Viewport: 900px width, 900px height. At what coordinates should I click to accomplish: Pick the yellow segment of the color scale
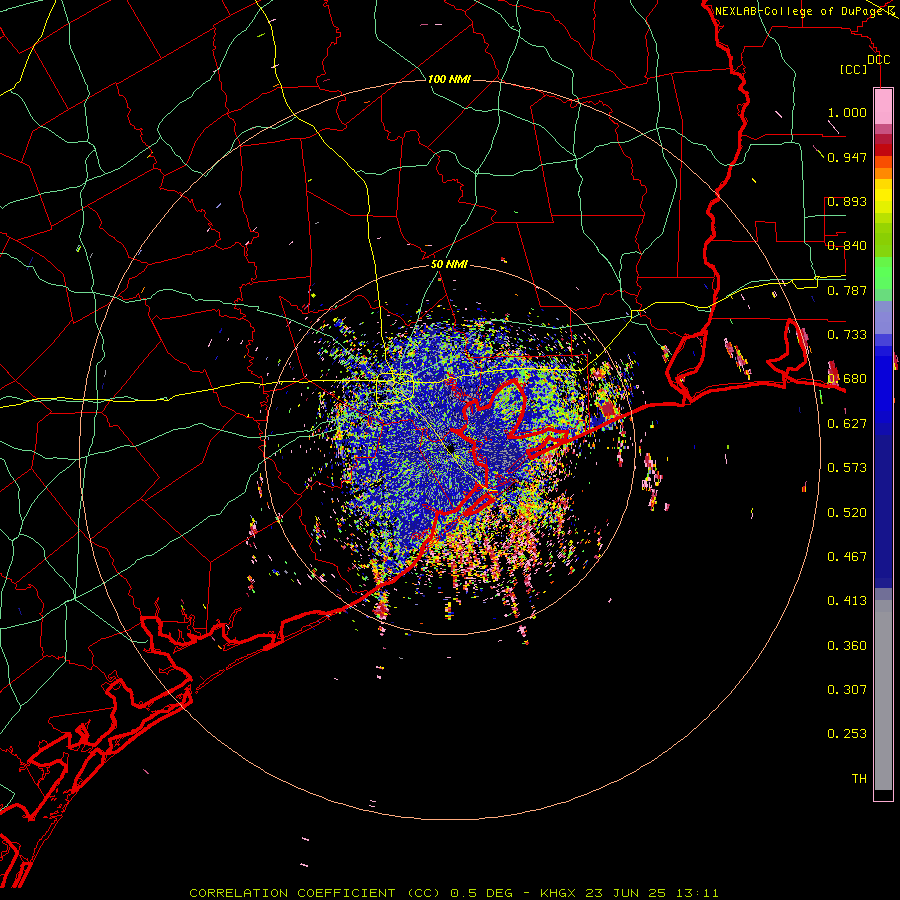pyautogui.click(x=883, y=197)
